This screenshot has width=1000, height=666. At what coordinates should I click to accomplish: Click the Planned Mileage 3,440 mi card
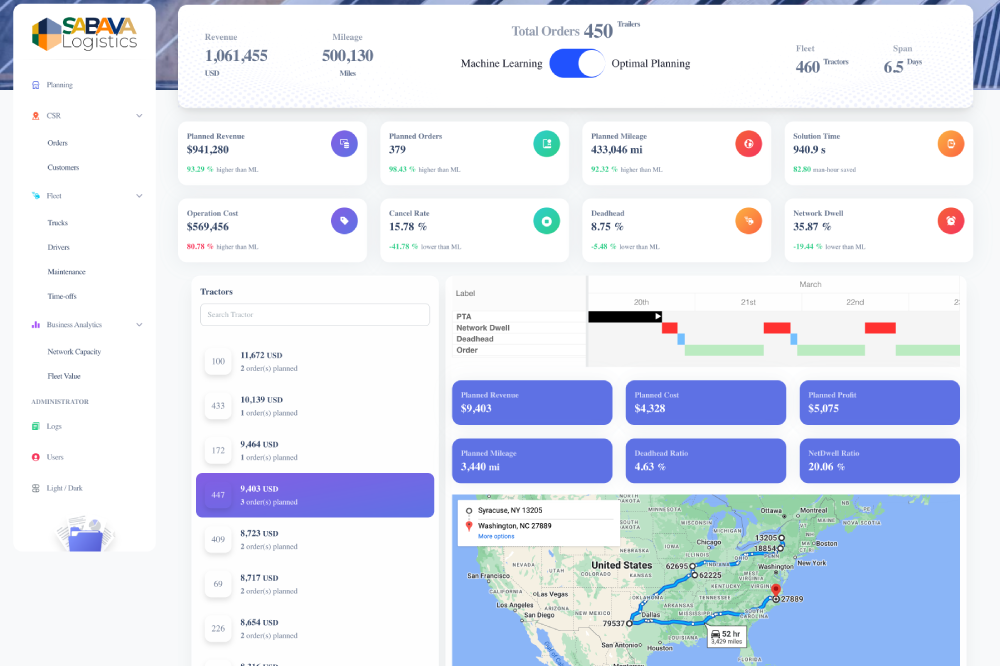tap(532, 461)
